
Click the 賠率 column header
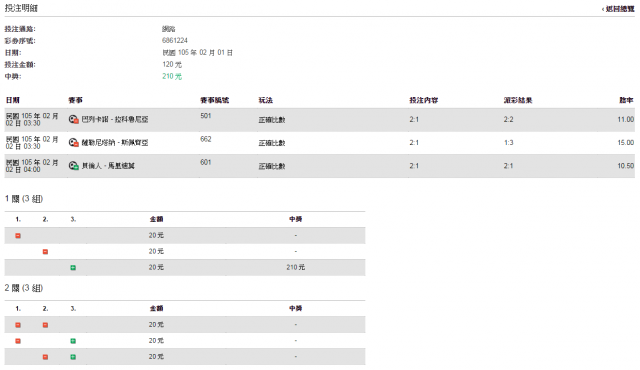tap(627, 100)
